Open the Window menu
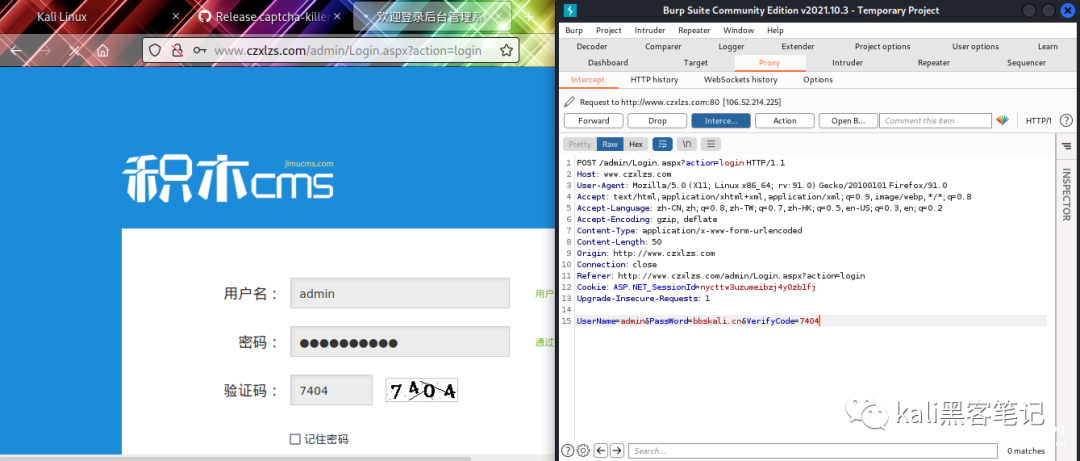 click(x=738, y=30)
